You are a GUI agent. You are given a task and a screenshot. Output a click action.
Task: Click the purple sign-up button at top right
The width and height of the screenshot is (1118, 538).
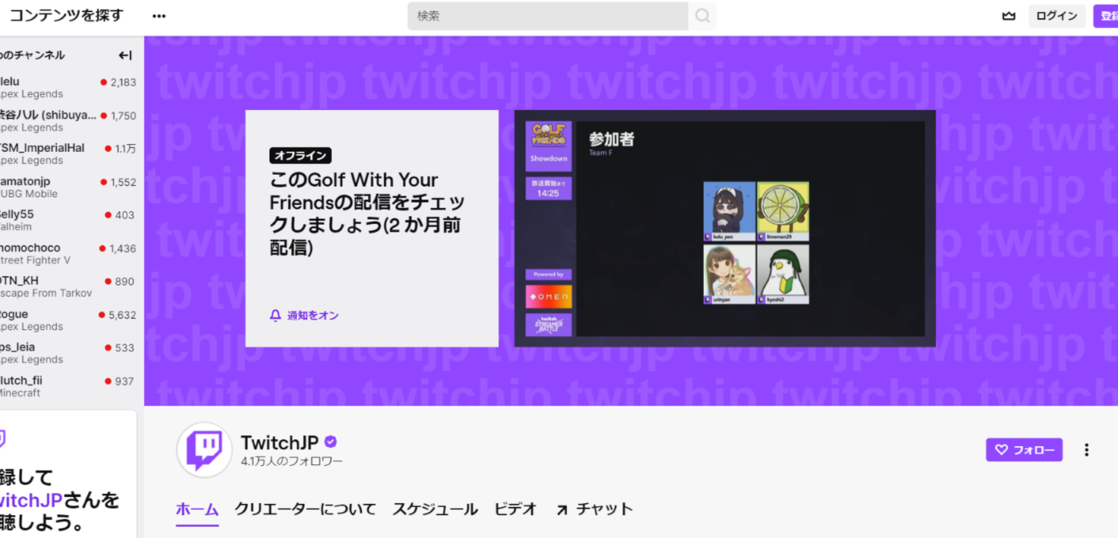coord(1106,16)
